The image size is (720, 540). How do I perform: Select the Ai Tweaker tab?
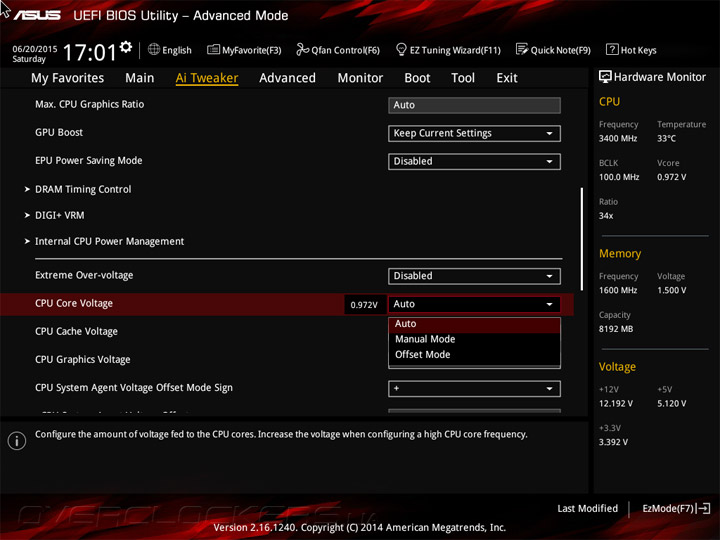click(x=207, y=78)
